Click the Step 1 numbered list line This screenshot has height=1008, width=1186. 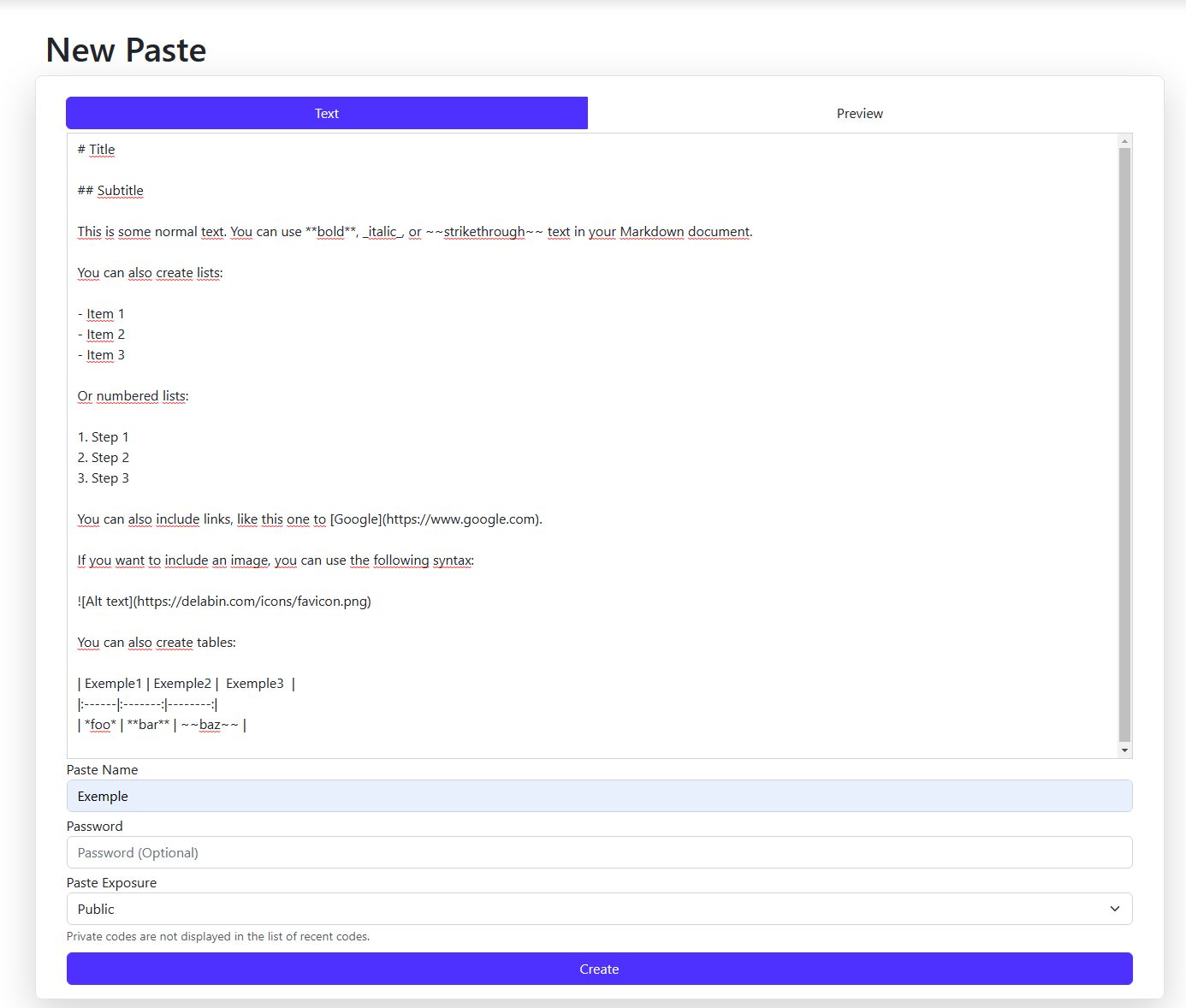click(103, 436)
